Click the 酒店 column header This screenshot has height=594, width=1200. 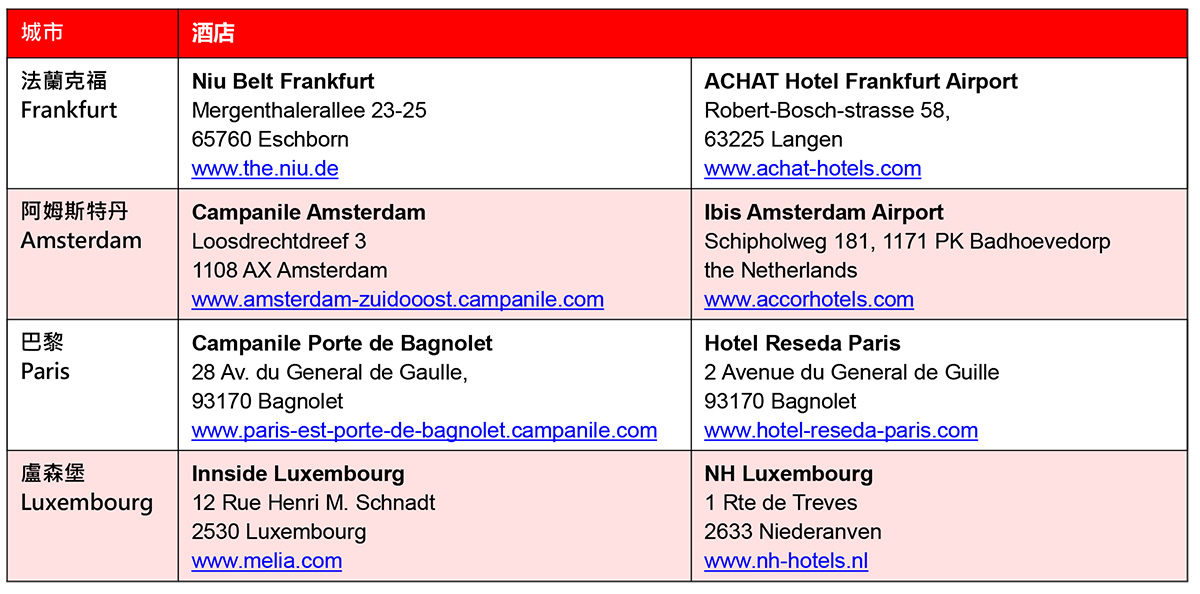213,33
